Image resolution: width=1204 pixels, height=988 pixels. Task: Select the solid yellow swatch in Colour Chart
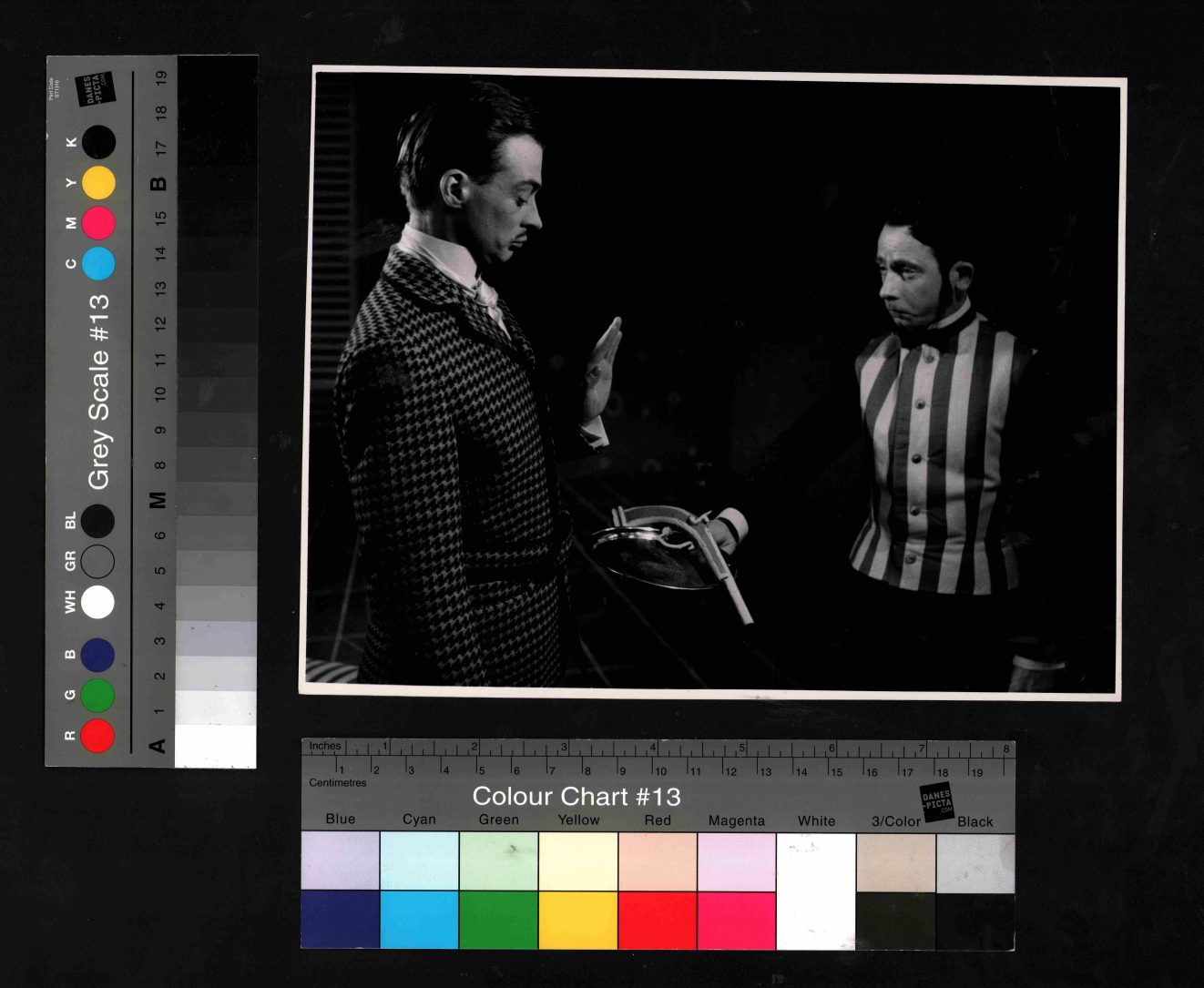(577, 920)
